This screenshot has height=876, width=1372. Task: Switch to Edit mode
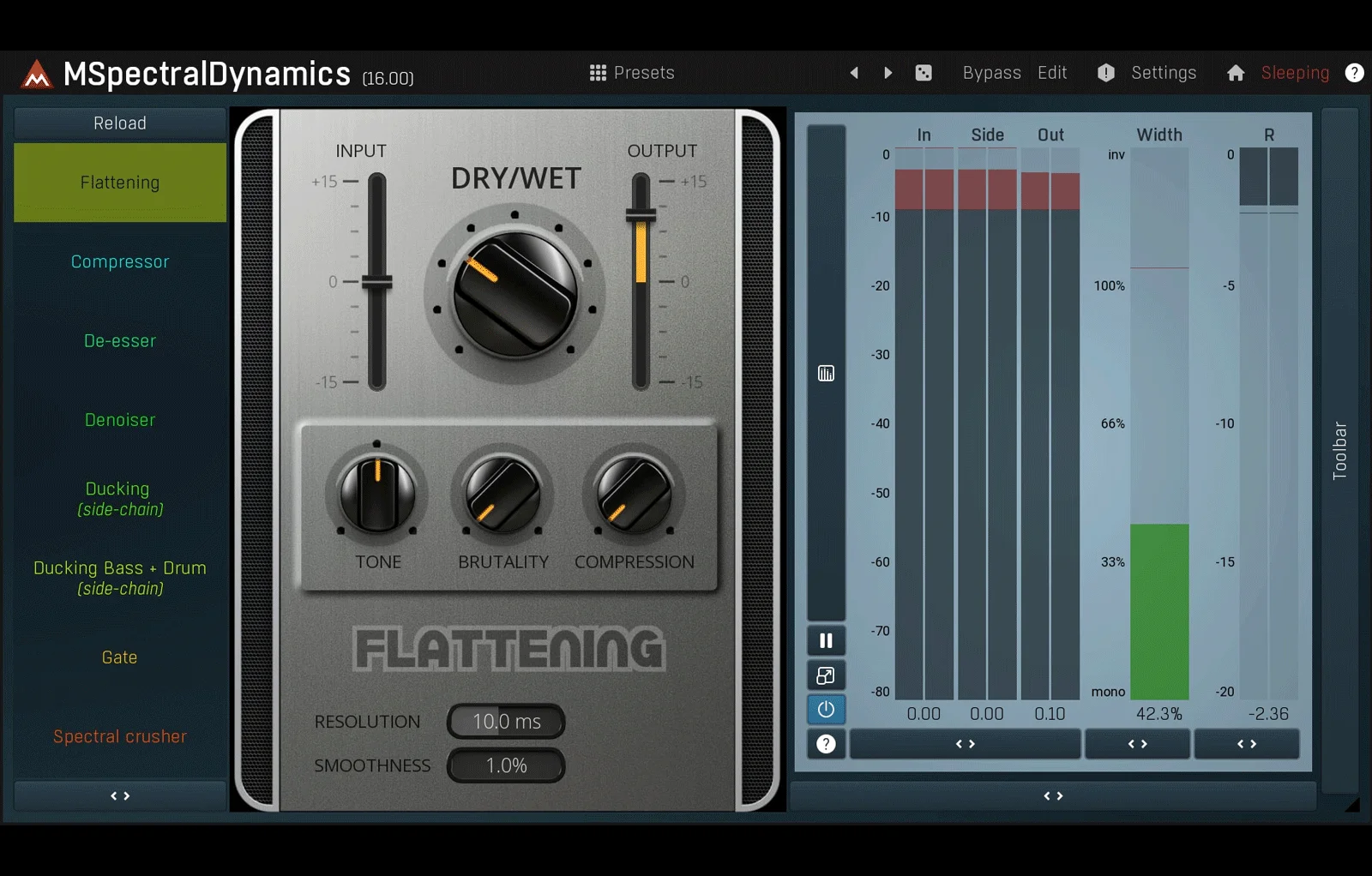coord(1052,73)
